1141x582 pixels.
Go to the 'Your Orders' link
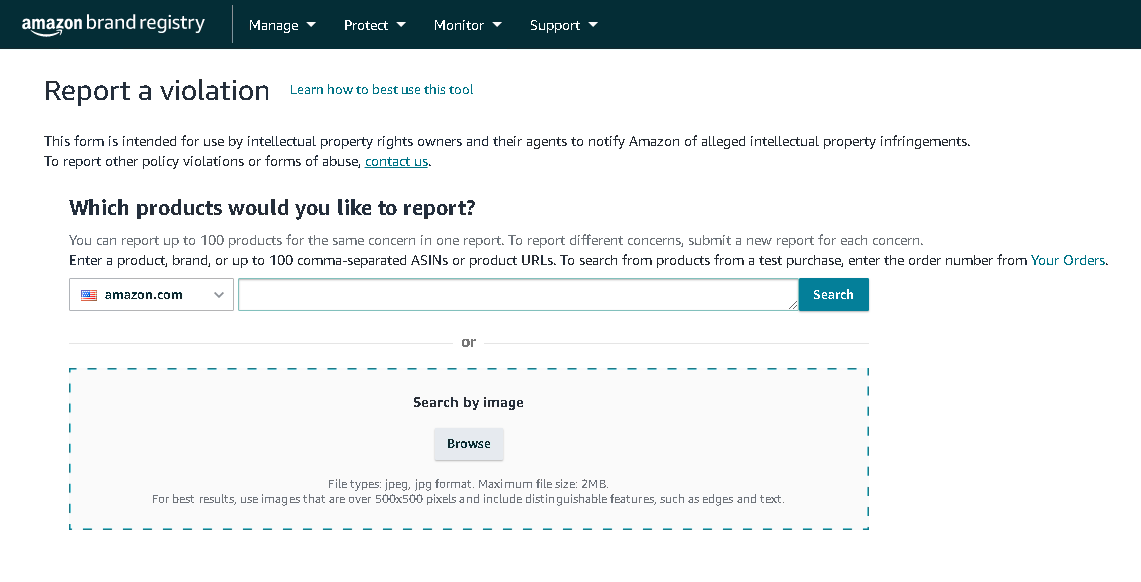pyautogui.click(x=1067, y=260)
